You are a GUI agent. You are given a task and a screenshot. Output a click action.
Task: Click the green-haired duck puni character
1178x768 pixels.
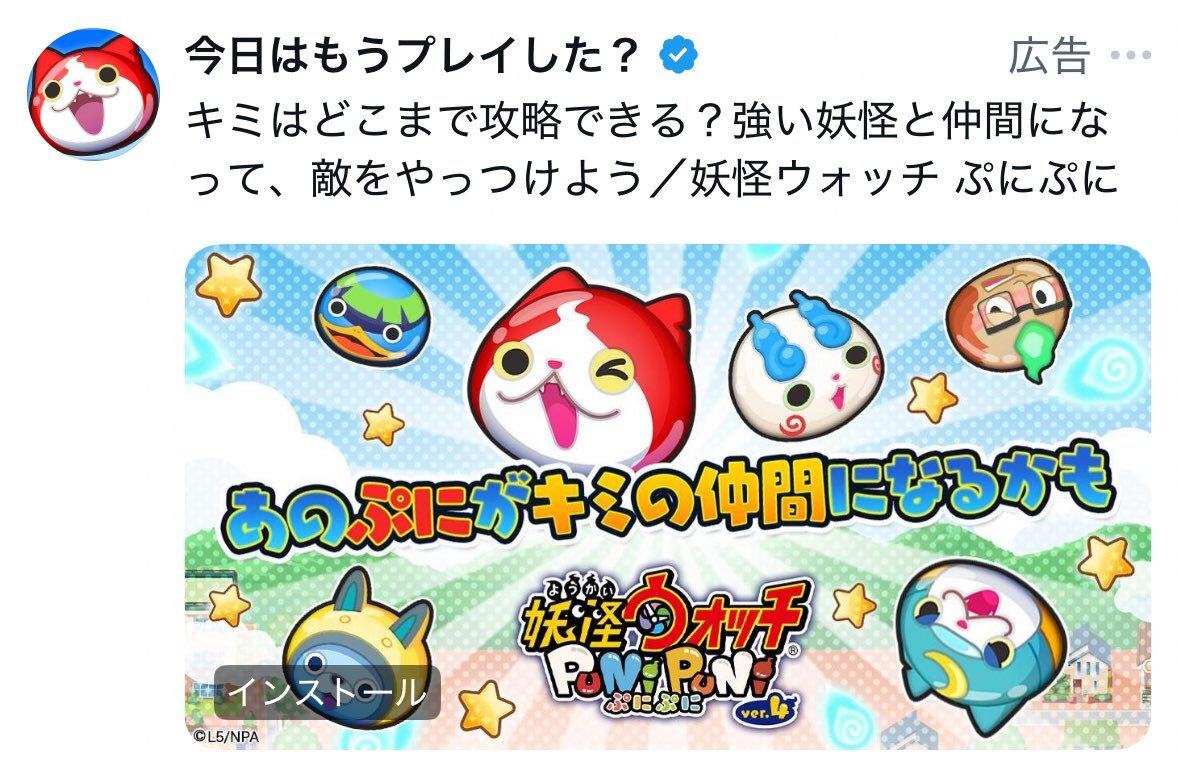[x=372, y=317]
